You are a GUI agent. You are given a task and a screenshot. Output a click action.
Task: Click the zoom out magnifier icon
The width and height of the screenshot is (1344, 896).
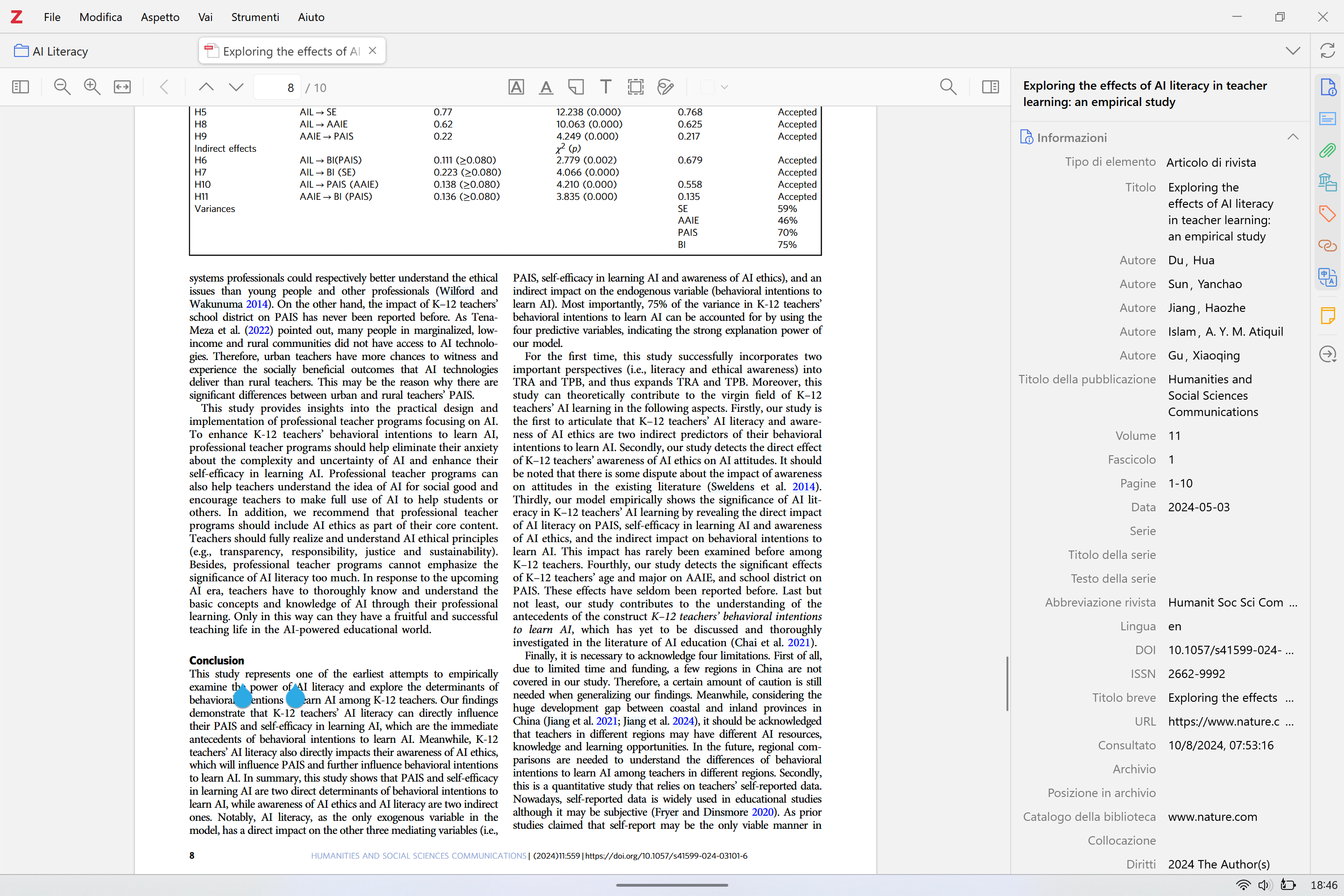pos(62,87)
